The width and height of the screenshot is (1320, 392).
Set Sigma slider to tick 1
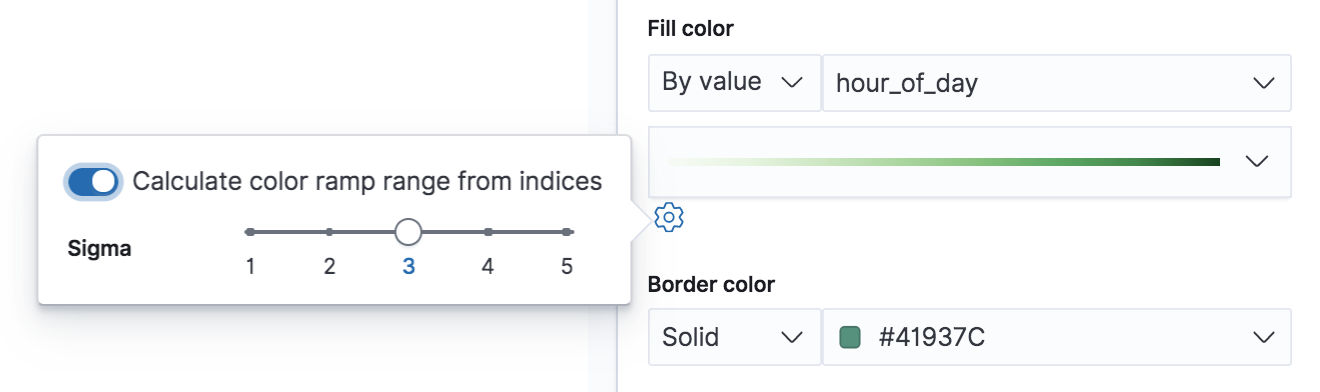[250, 232]
